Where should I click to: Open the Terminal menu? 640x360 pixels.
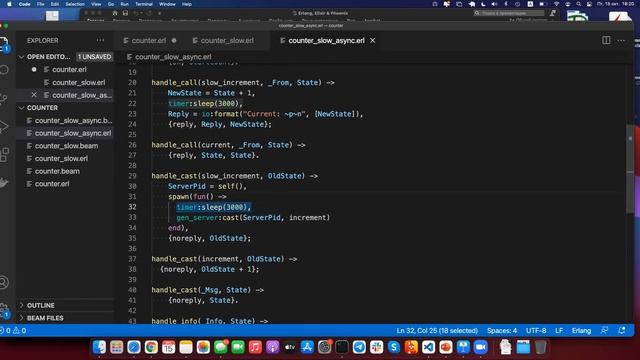pyautogui.click(x=144, y=4)
